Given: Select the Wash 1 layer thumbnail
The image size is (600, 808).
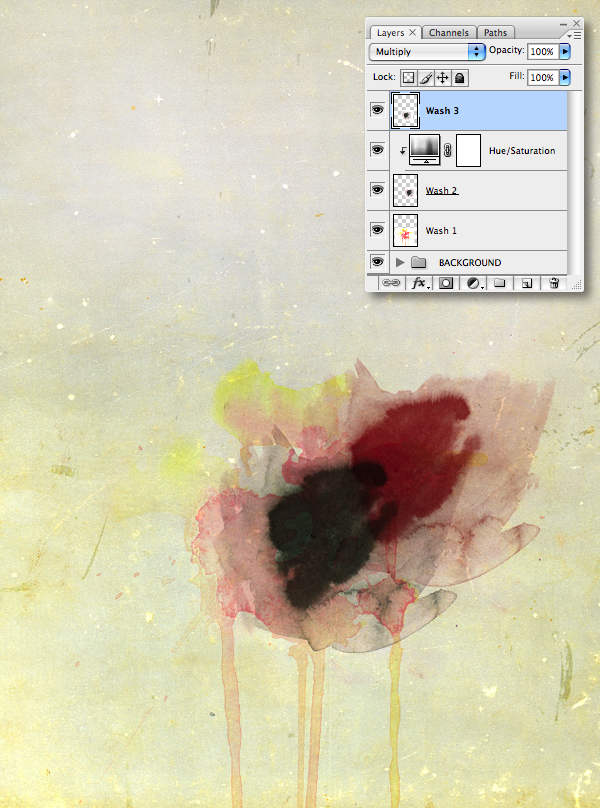Looking at the screenshot, I should click(x=406, y=230).
